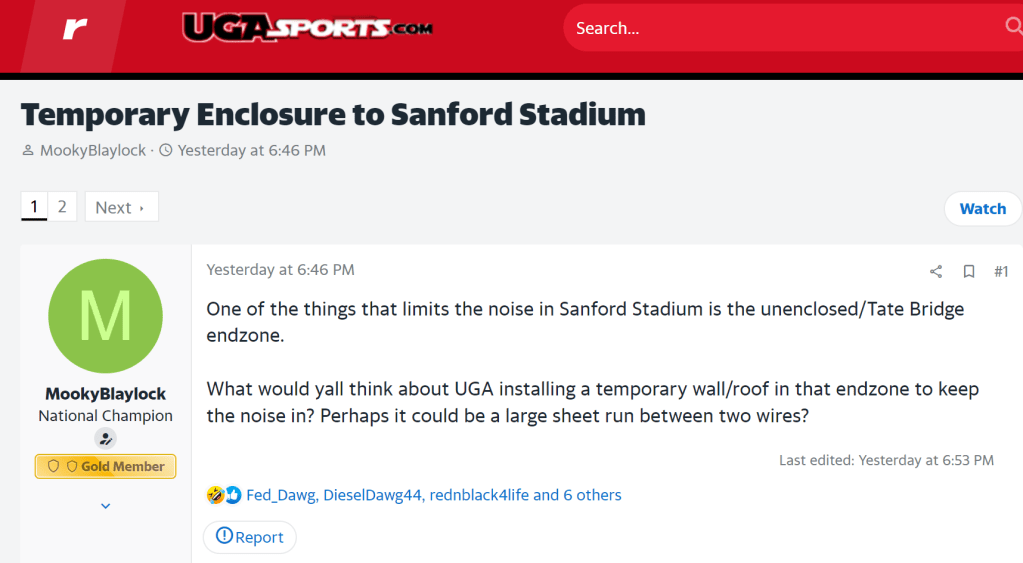Viewport: 1023px width, 563px height.
Task: Open the #1 post permalink
Action: 1001,271
